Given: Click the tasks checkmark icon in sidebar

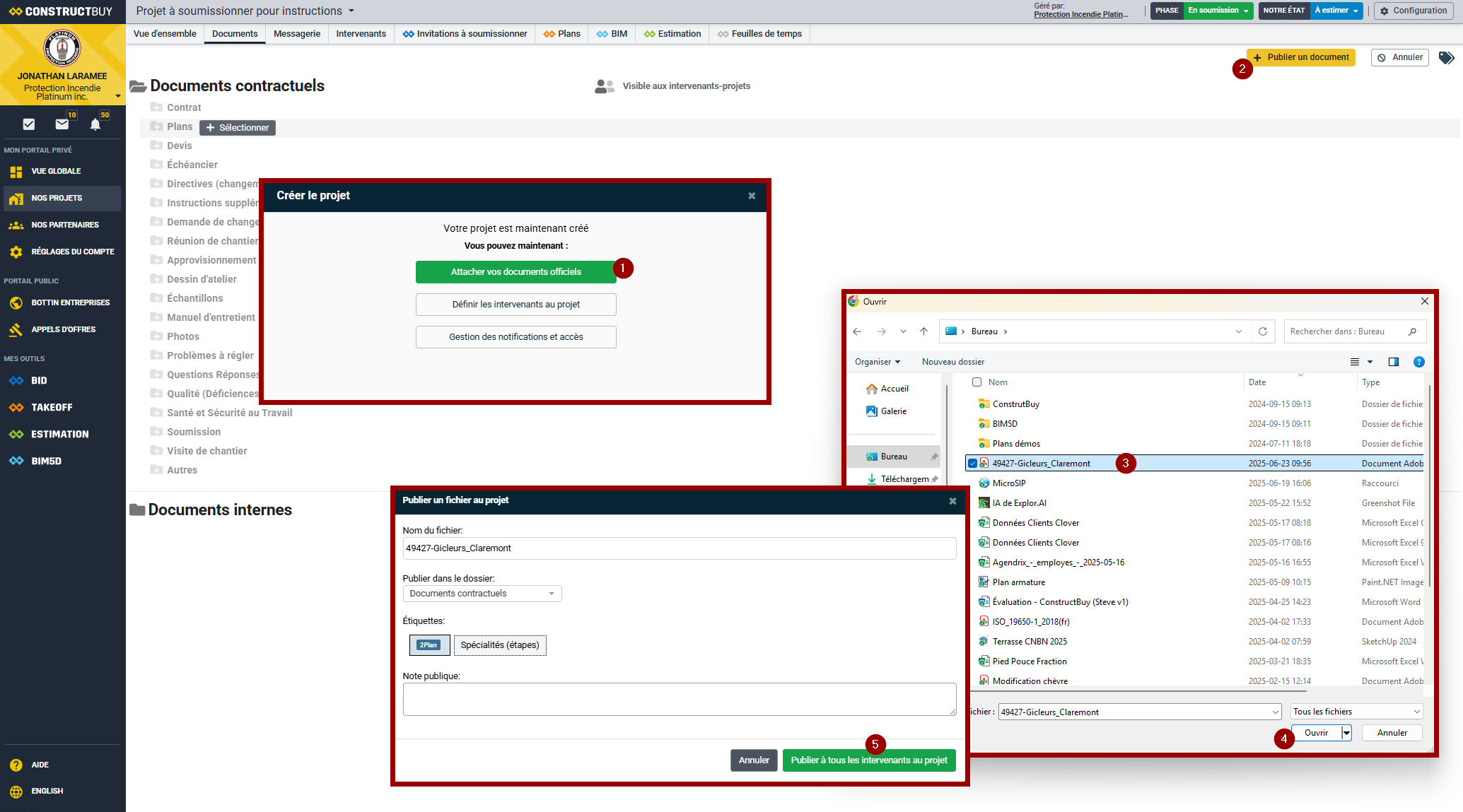Looking at the screenshot, I should [x=29, y=124].
